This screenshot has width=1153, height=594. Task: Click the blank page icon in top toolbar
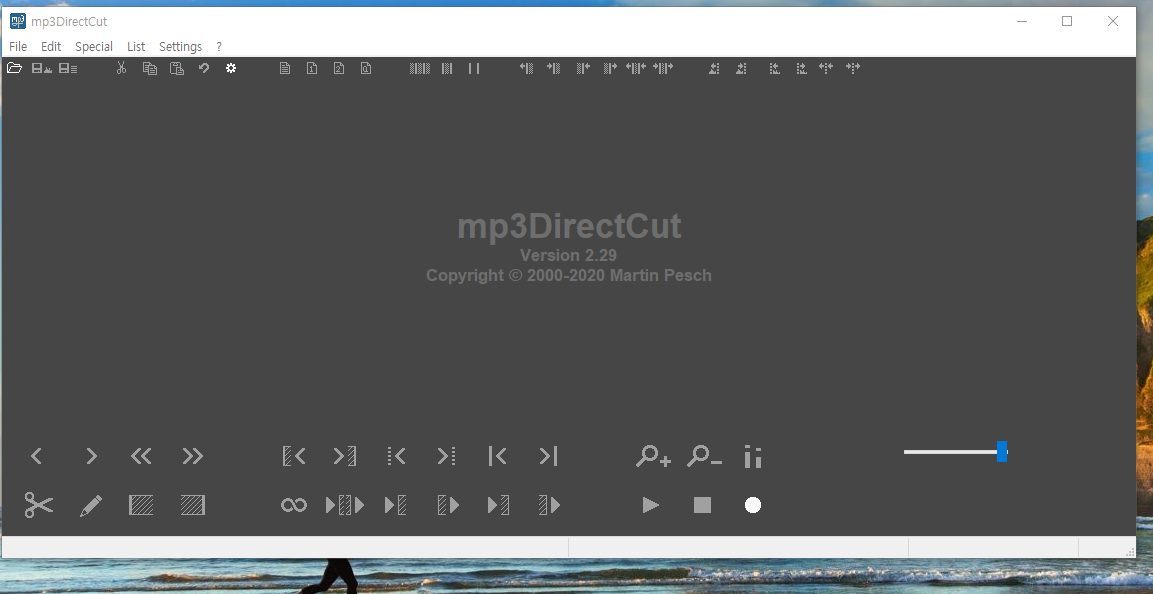pyautogui.click(x=285, y=68)
